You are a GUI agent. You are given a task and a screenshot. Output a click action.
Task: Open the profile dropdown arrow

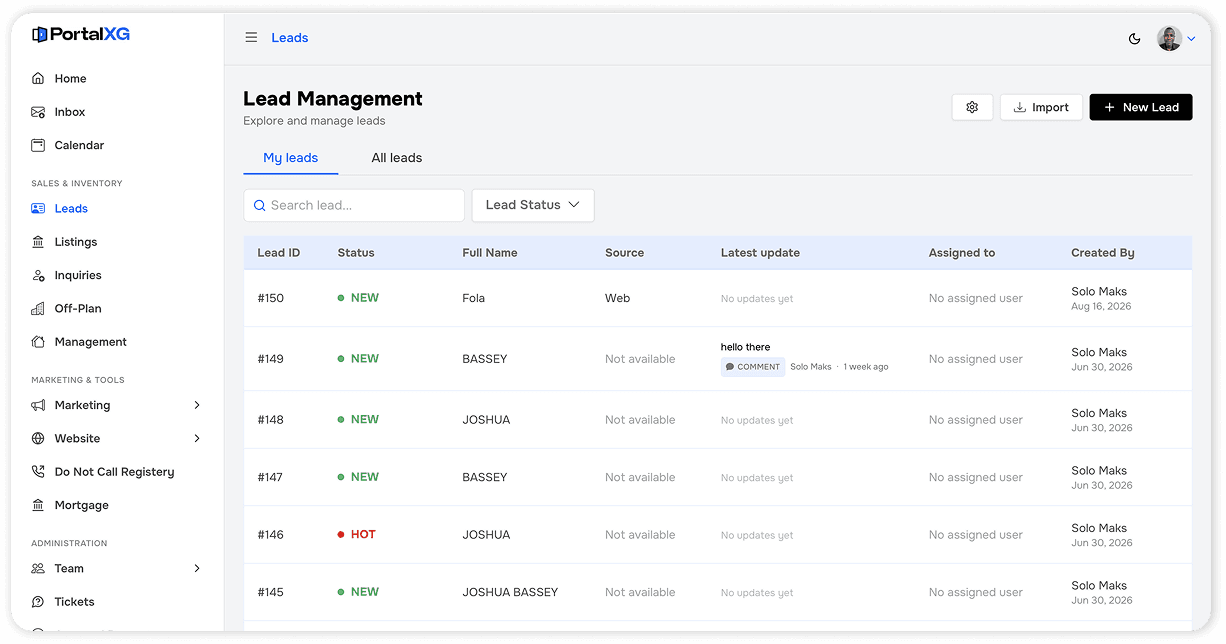coord(1191,39)
